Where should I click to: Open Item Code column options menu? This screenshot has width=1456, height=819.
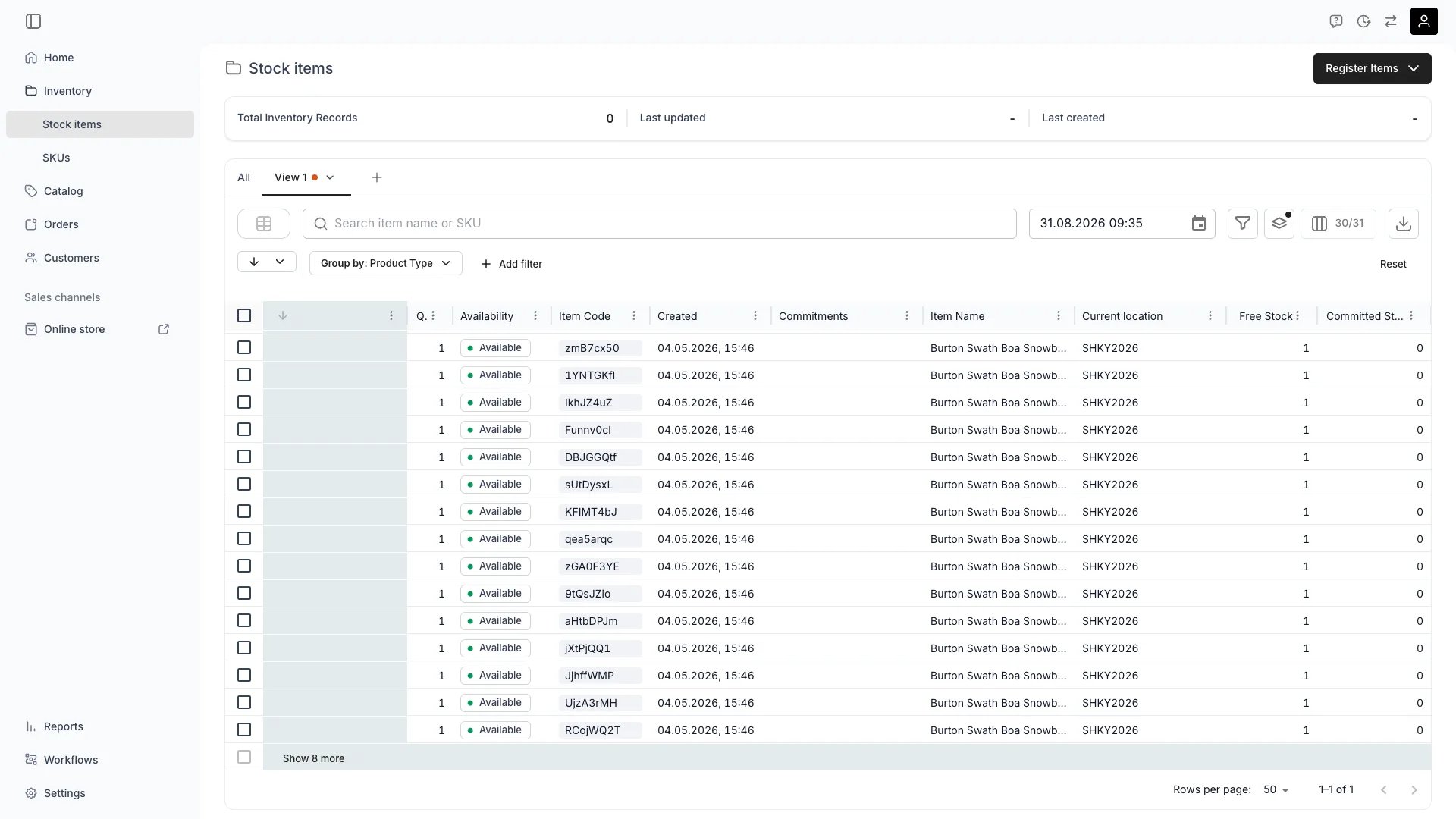634,316
